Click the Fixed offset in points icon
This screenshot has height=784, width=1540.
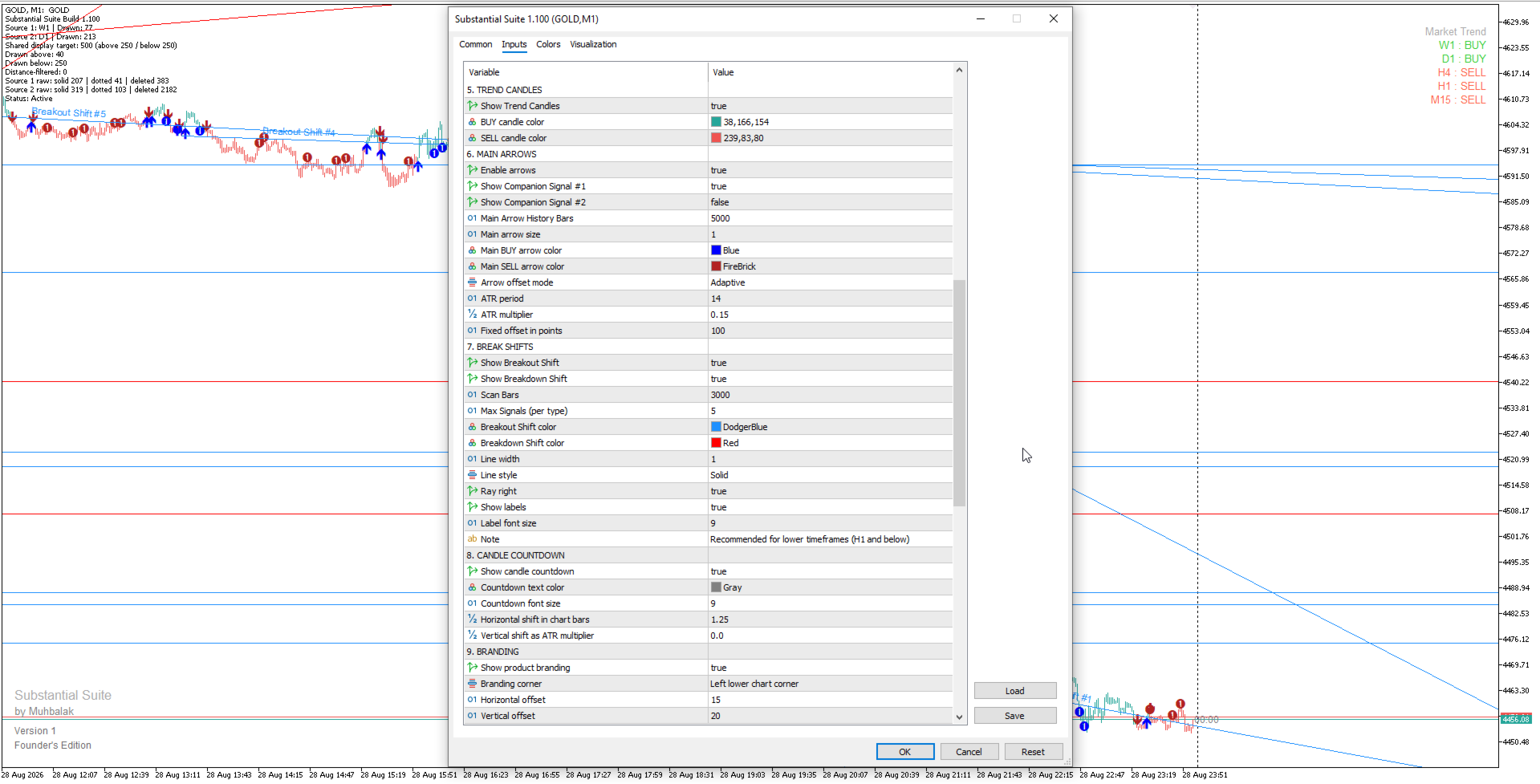click(473, 331)
